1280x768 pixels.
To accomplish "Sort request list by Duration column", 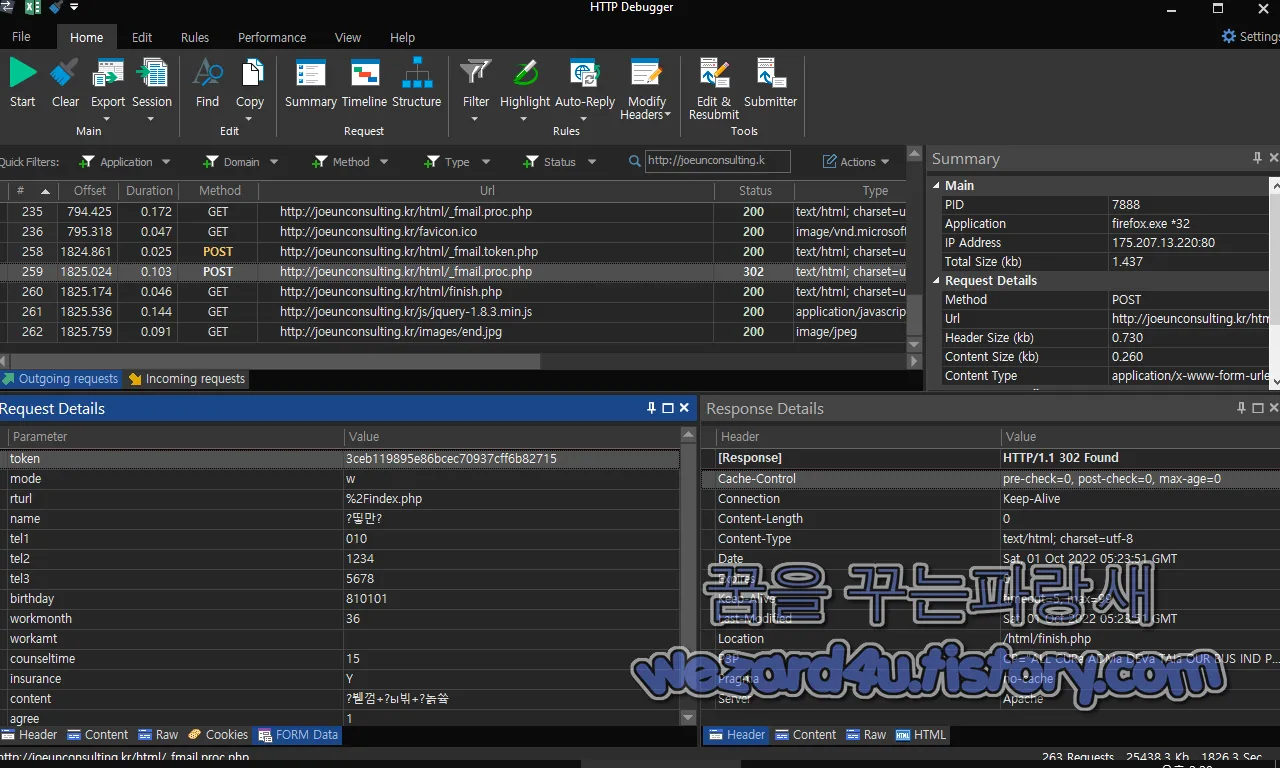I will tap(149, 190).
